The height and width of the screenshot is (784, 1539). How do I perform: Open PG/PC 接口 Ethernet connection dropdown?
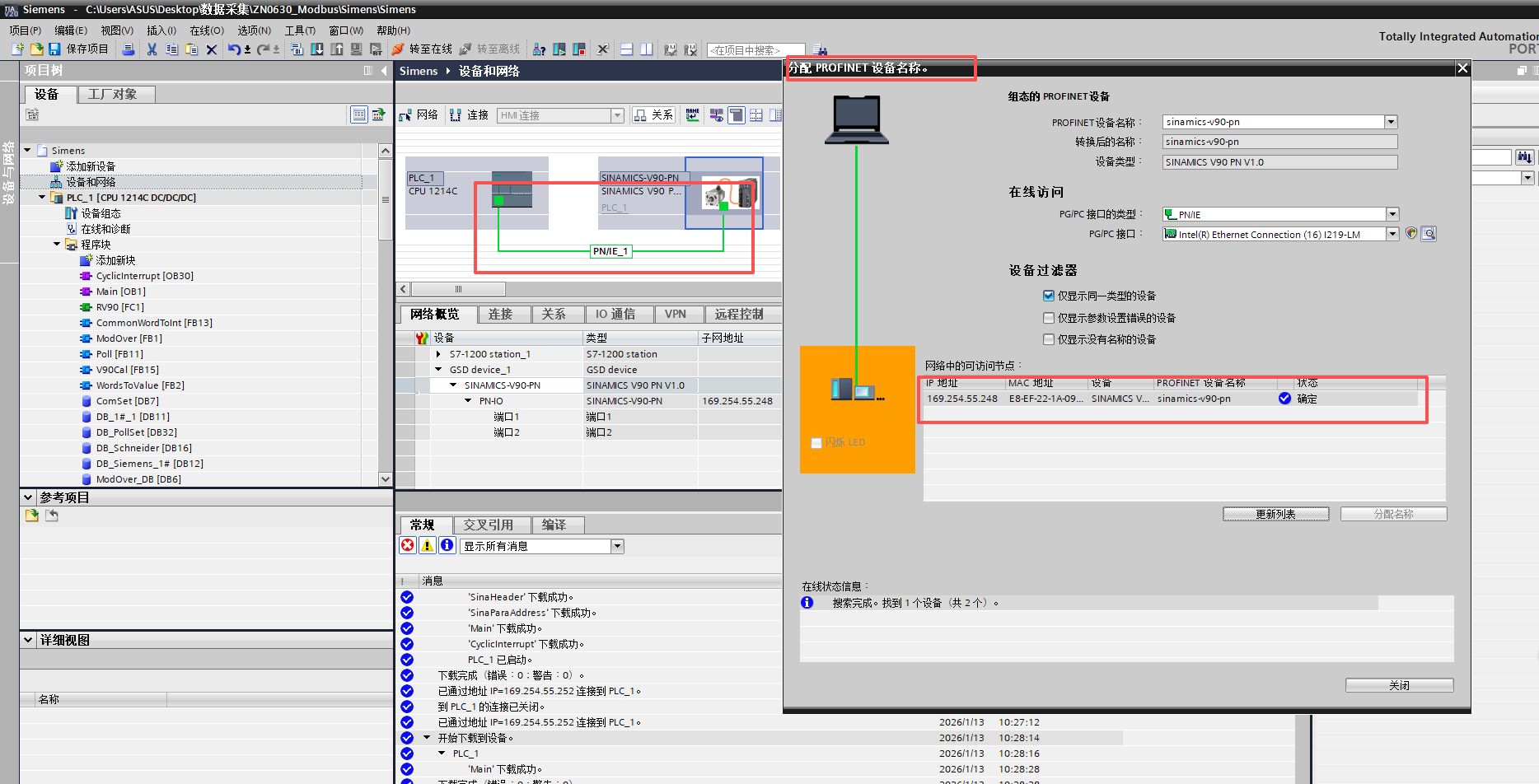1392,234
